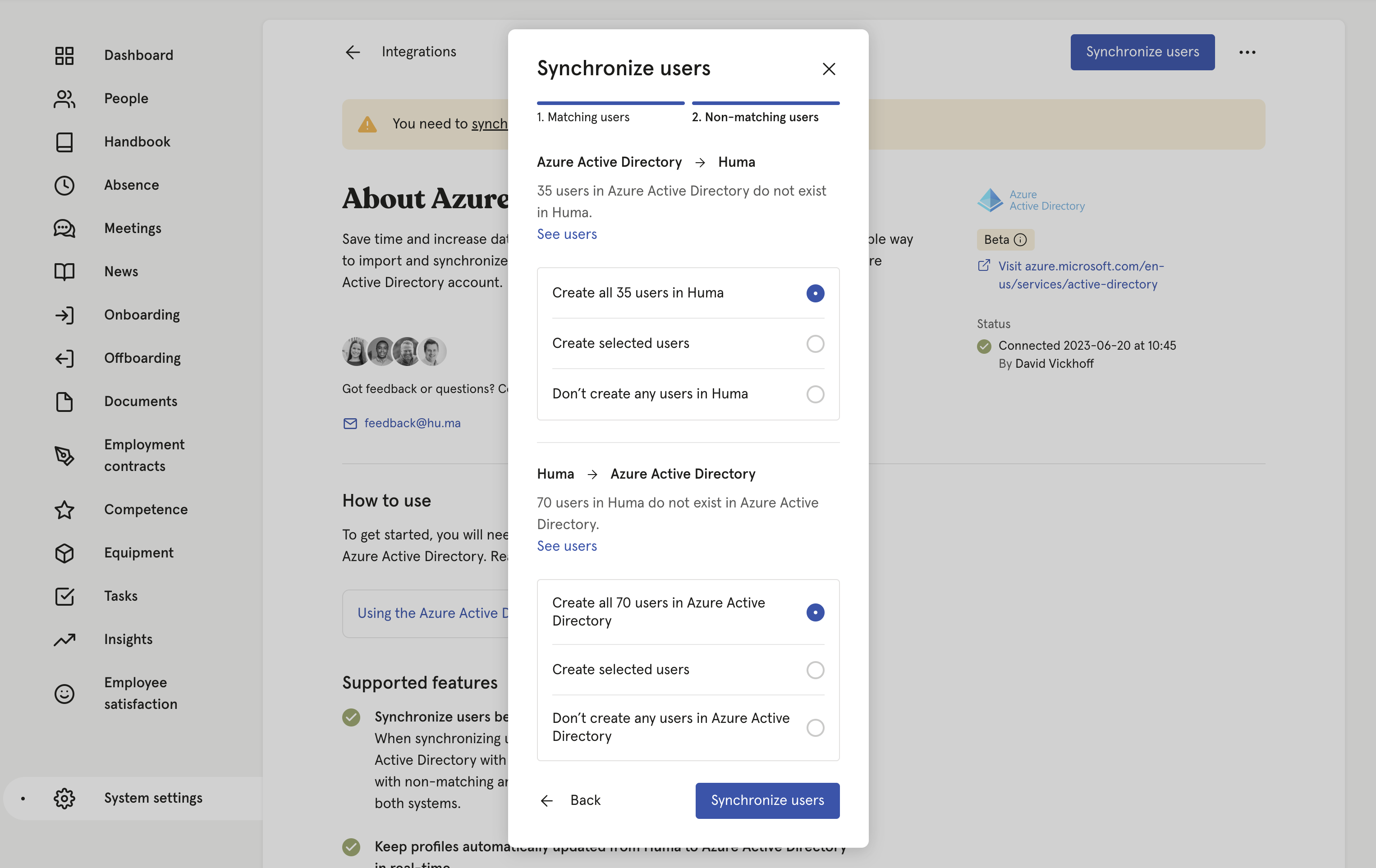Click Back button in dialog
This screenshot has width=1376, height=868.
click(570, 800)
